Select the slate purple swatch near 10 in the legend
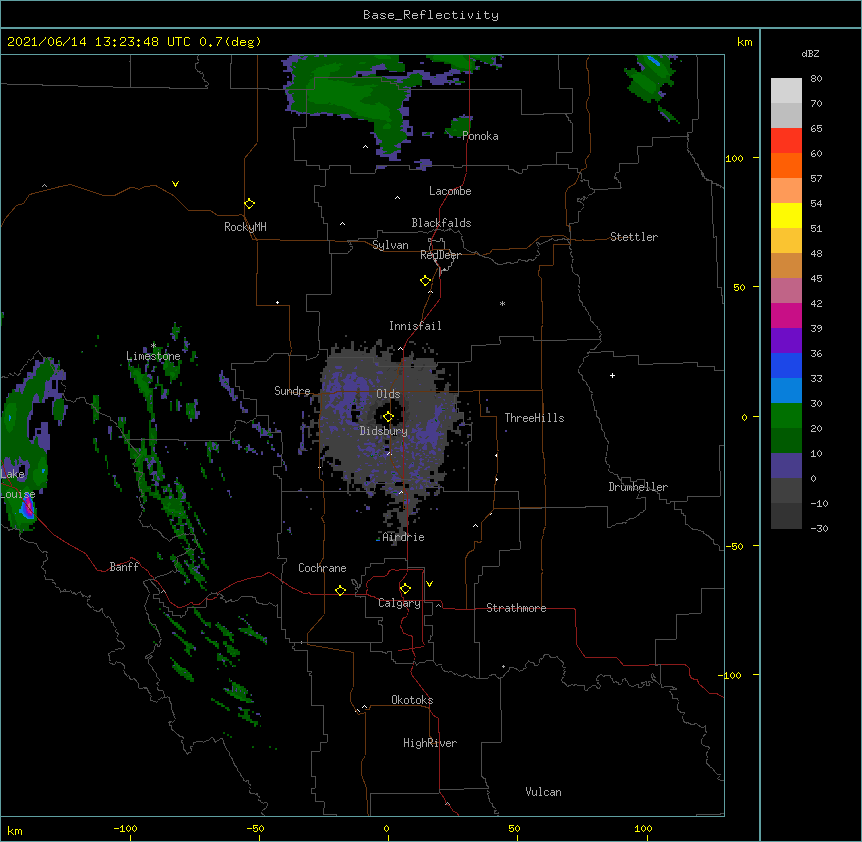The width and height of the screenshot is (862, 842). [x=786, y=466]
